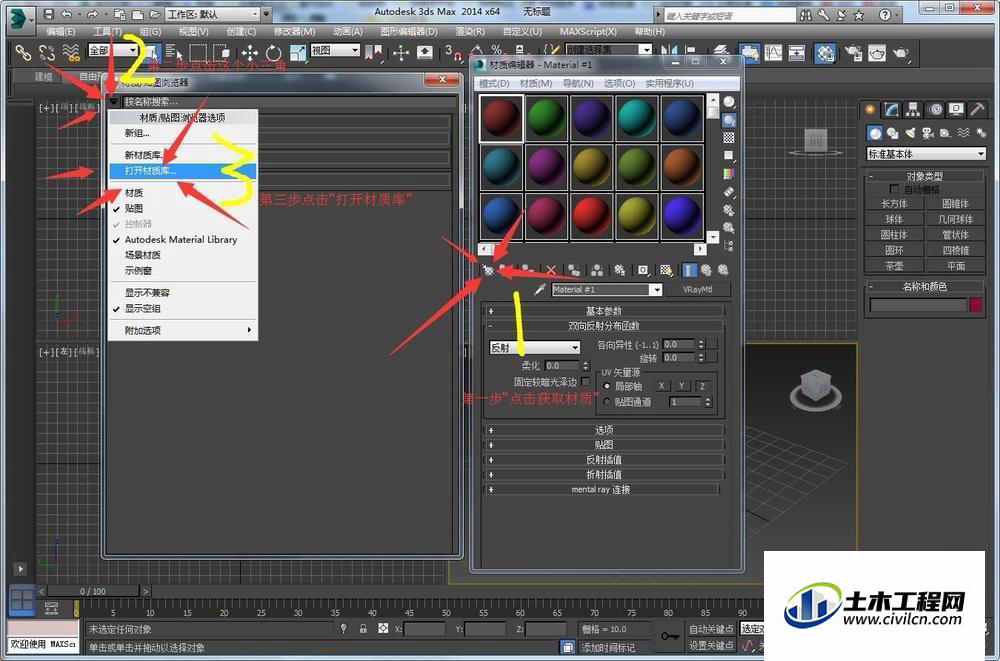Screen dimensions: 1000x661
Task: Open the 附加选项 submenu
Action: point(183,330)
